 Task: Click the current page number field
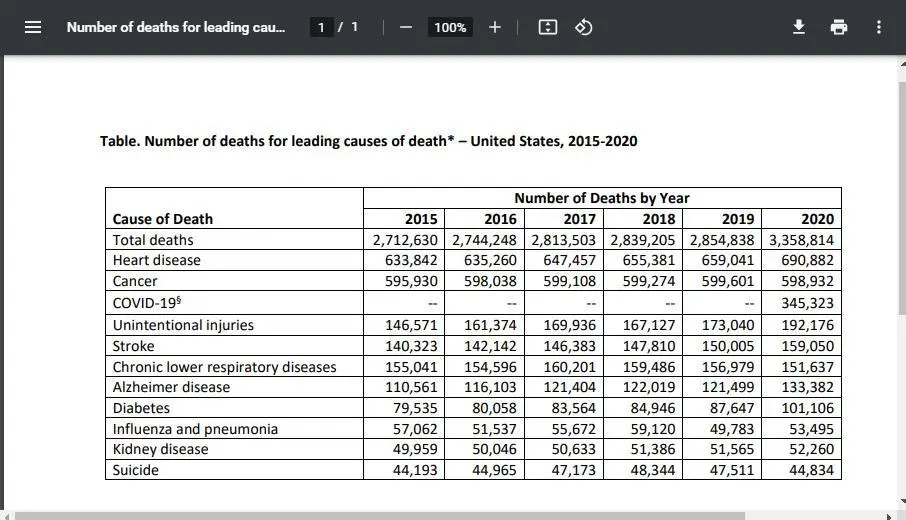tap(321, 27)
